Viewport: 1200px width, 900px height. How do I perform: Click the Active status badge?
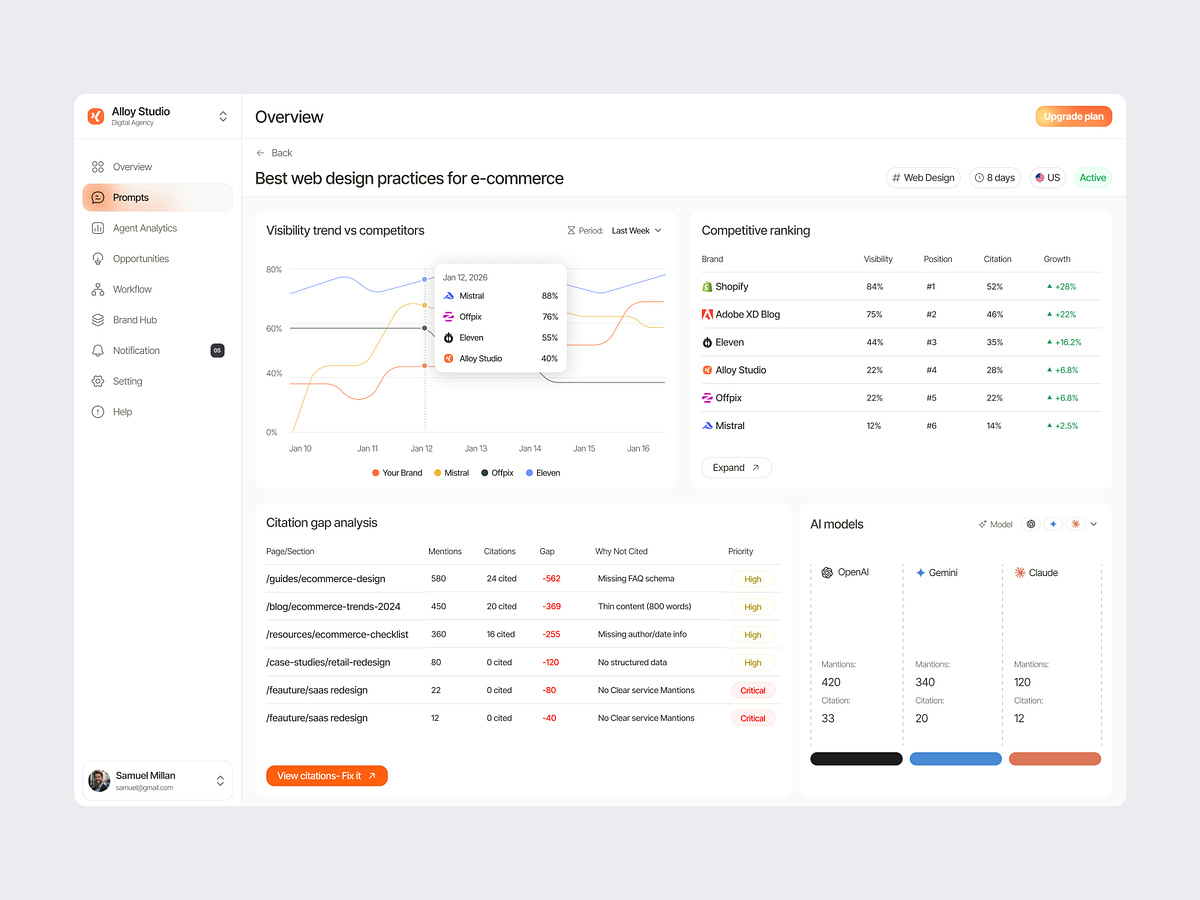[x=1093, y=178]
